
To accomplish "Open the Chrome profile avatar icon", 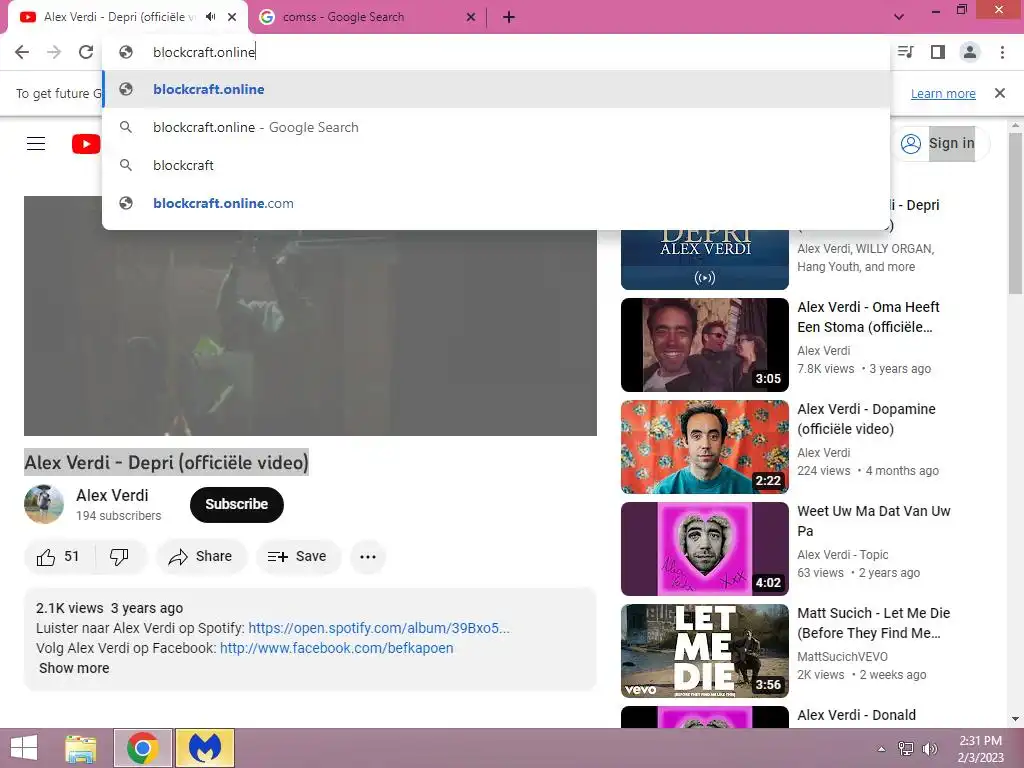I will 970,52.
